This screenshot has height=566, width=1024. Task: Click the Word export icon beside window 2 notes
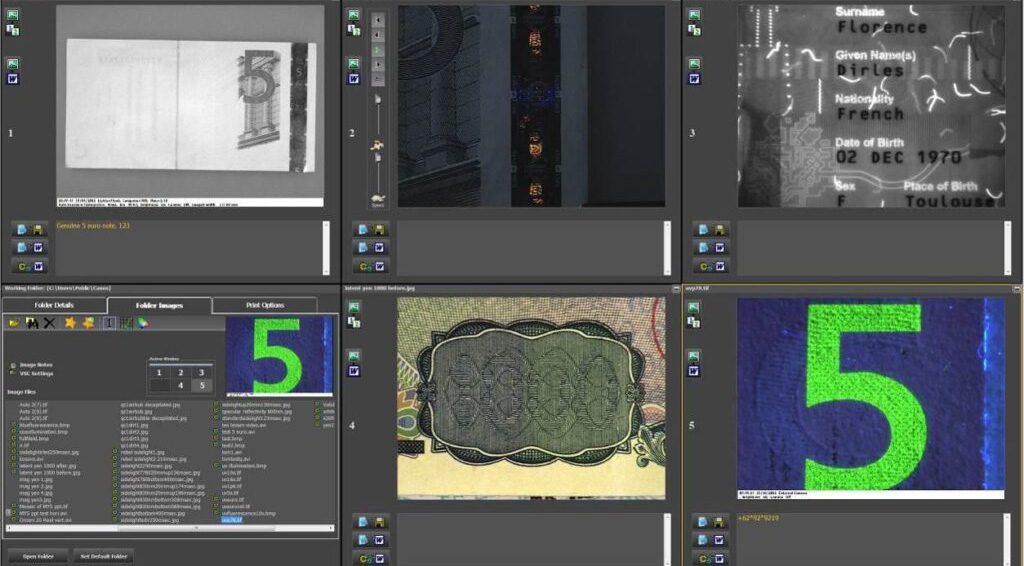(379, 247)
